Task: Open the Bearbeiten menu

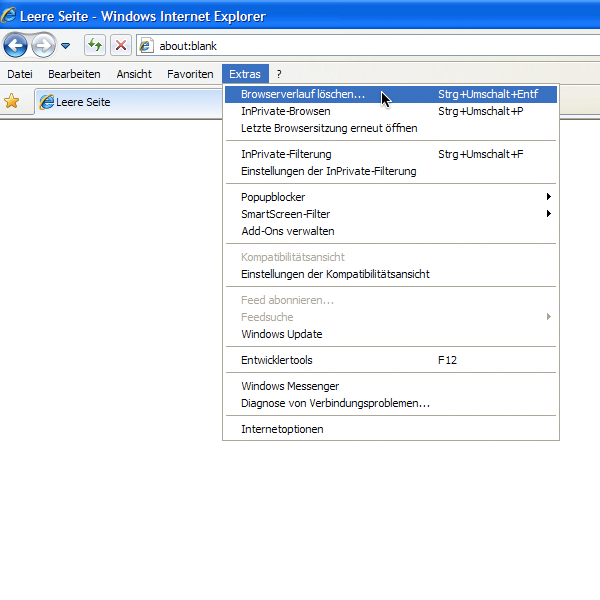Action: (74, 74)
